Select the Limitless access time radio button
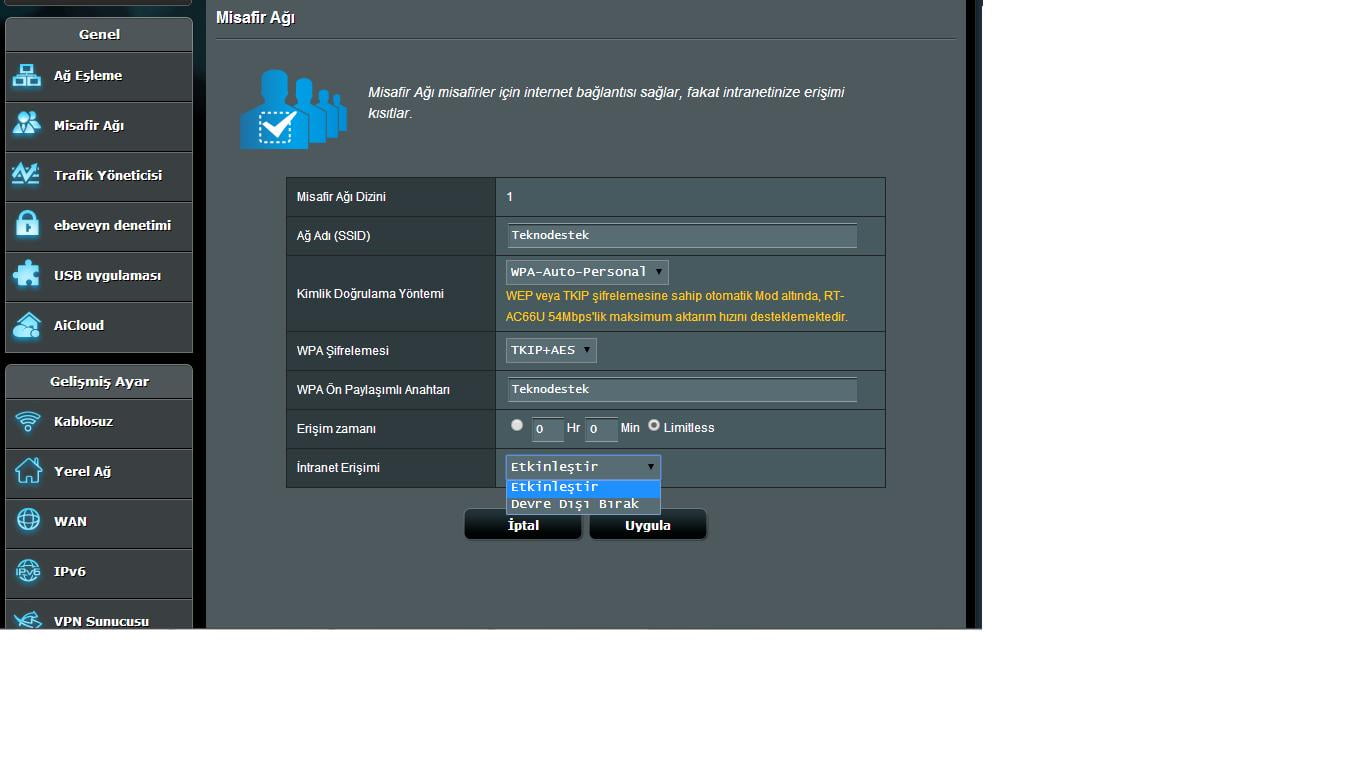This screenshot has width=1366, height=774. [654, 425]
